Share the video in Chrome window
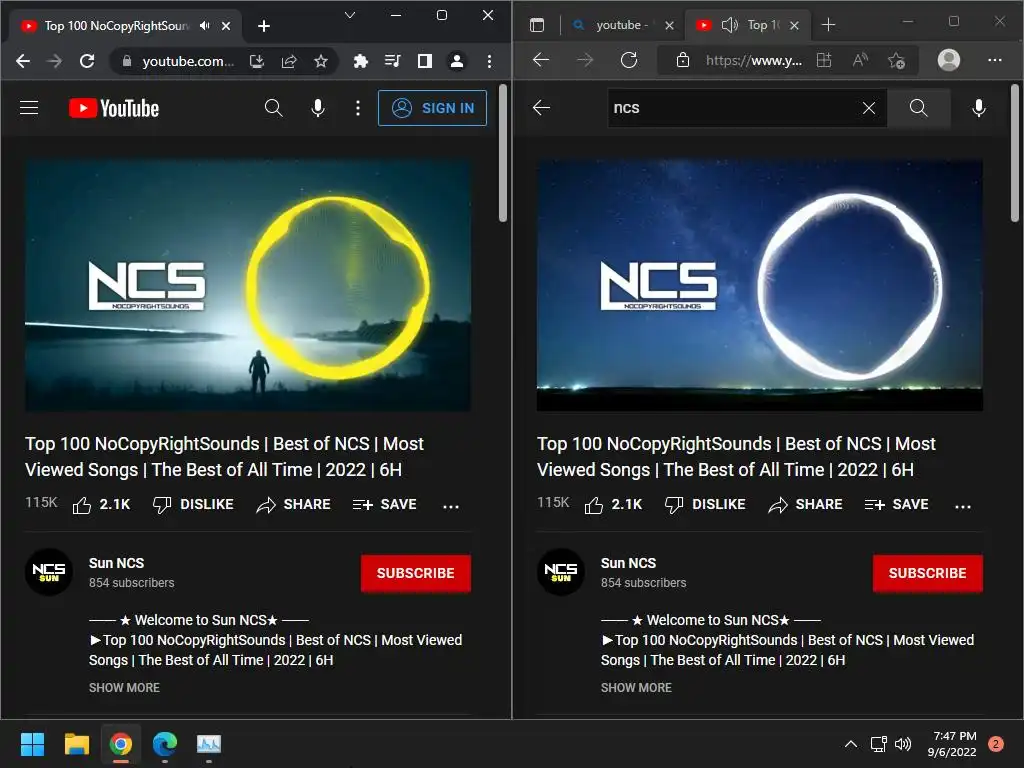1024x768 pixels. pyautogui.click(x=293, y=505)
